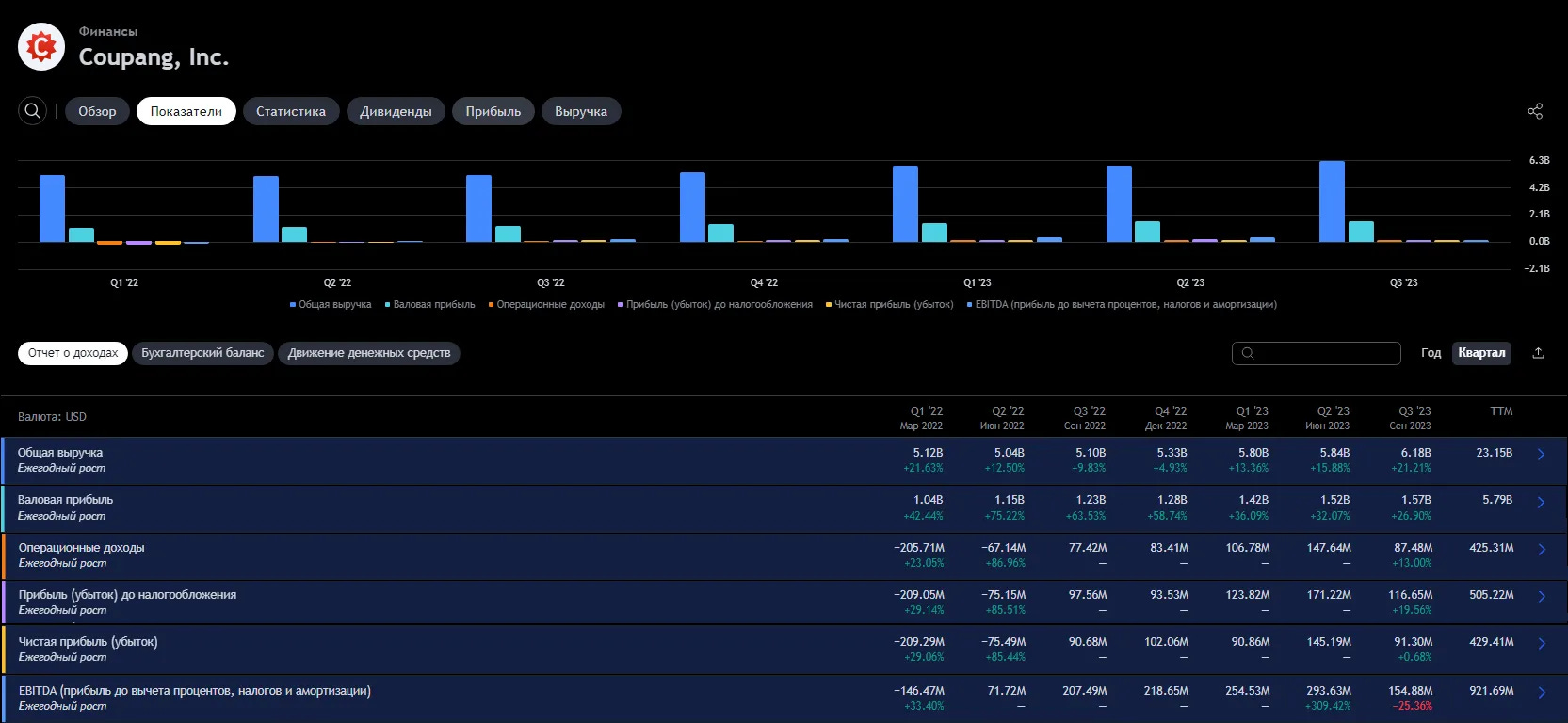Screen dimensions: 1568x723
Task: Select Отчет о доходах statement
Action: click(x=73, y=353)
